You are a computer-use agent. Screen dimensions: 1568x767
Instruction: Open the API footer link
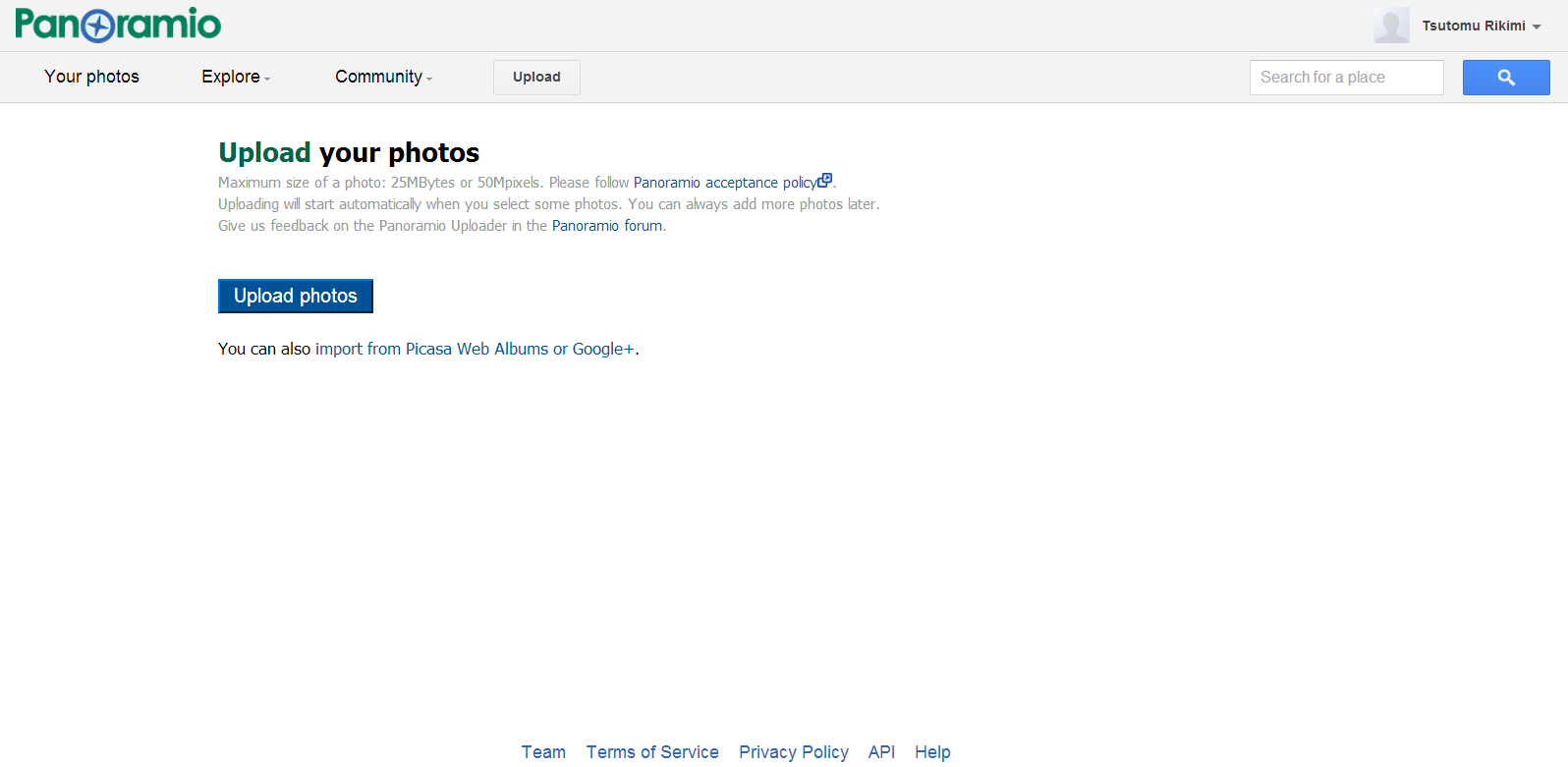881,752
